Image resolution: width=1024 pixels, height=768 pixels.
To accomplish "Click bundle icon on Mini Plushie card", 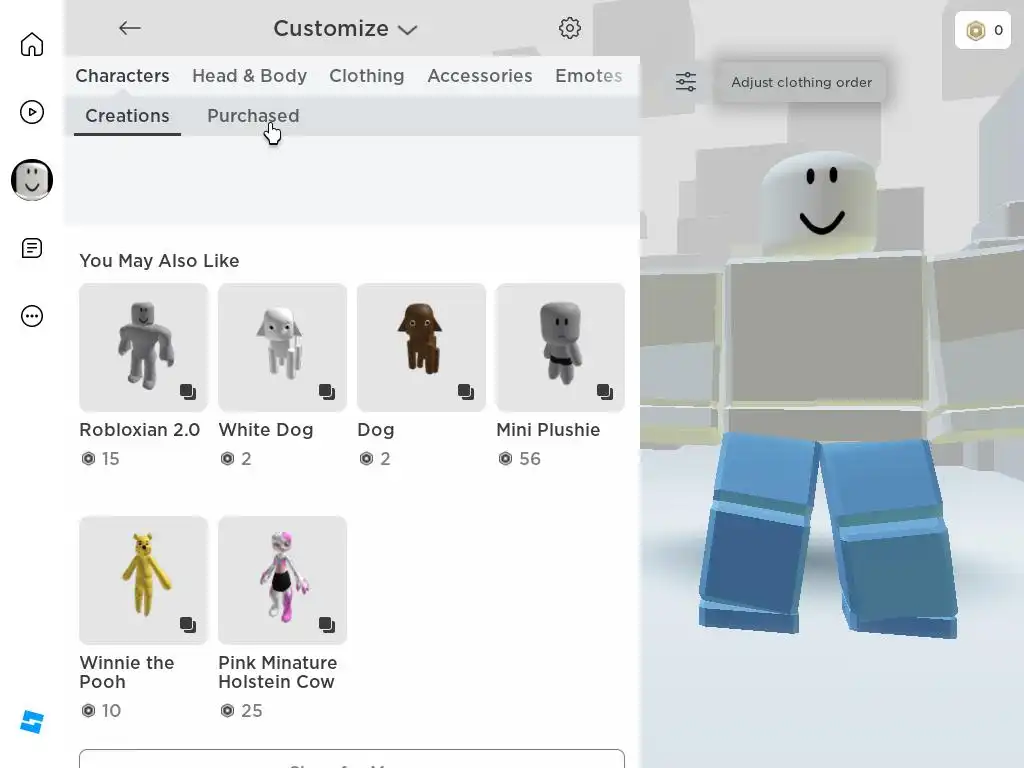I will click(605, 392).
